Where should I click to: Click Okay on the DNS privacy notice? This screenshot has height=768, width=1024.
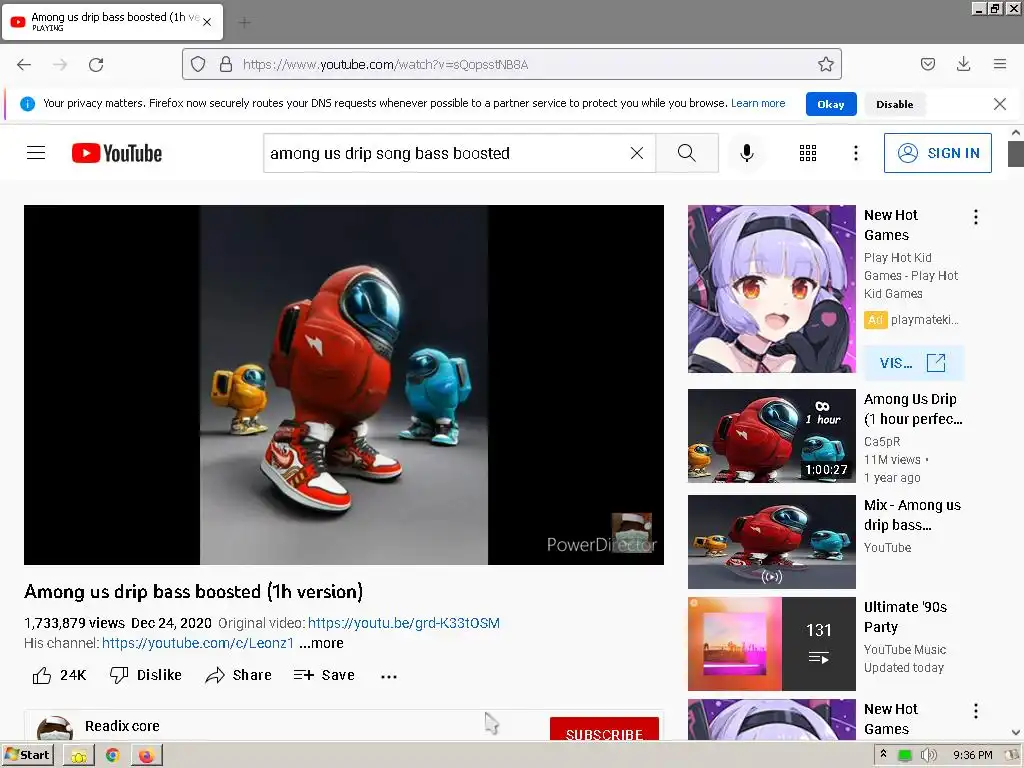(831, 104)
